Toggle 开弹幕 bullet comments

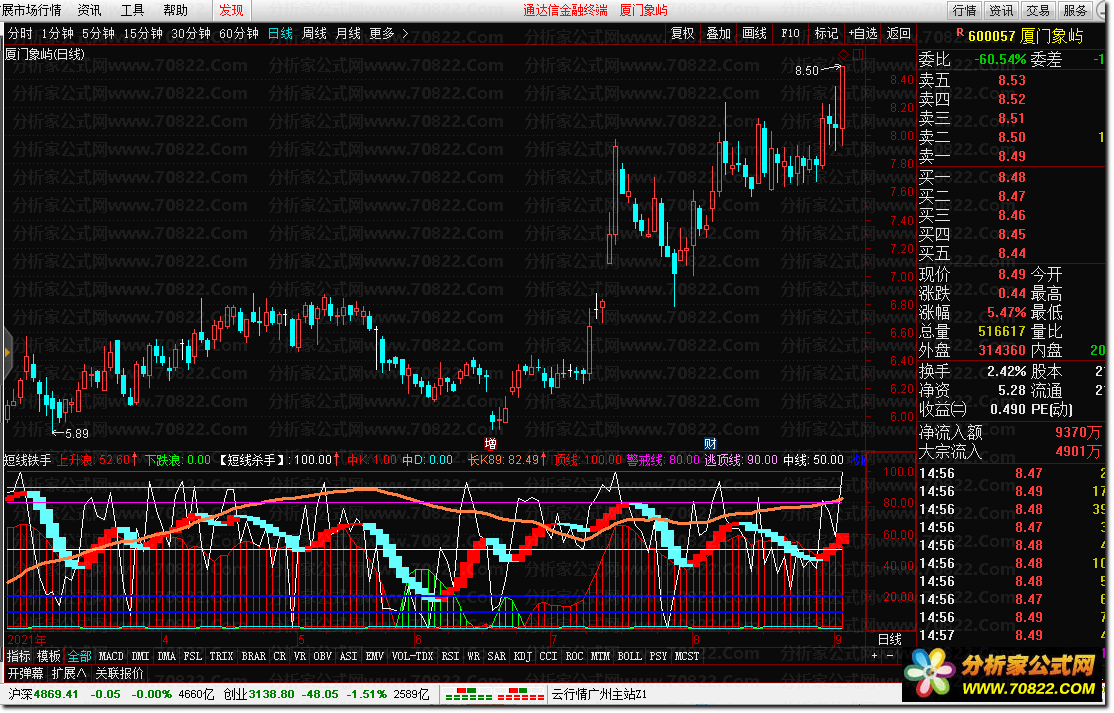(x=26, y=673)
